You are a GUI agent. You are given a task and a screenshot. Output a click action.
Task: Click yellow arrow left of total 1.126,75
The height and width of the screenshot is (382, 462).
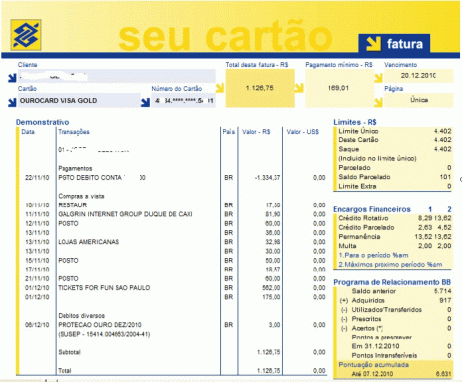coord(220,88)
